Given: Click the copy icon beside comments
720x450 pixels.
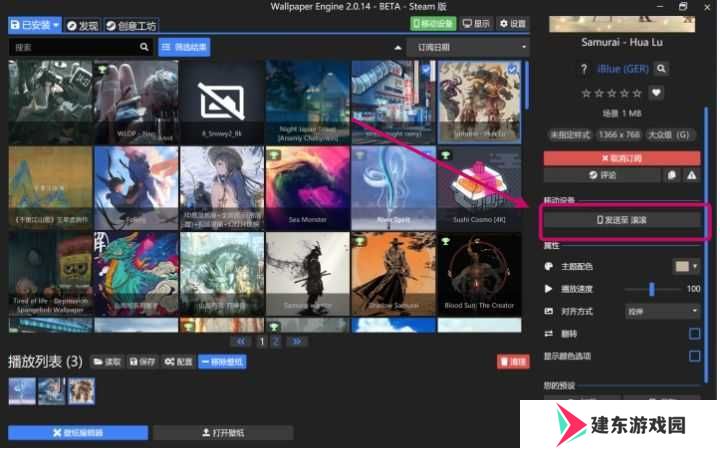Looking at the screenshot, I should pyautogui.click(x=672, y=175).
